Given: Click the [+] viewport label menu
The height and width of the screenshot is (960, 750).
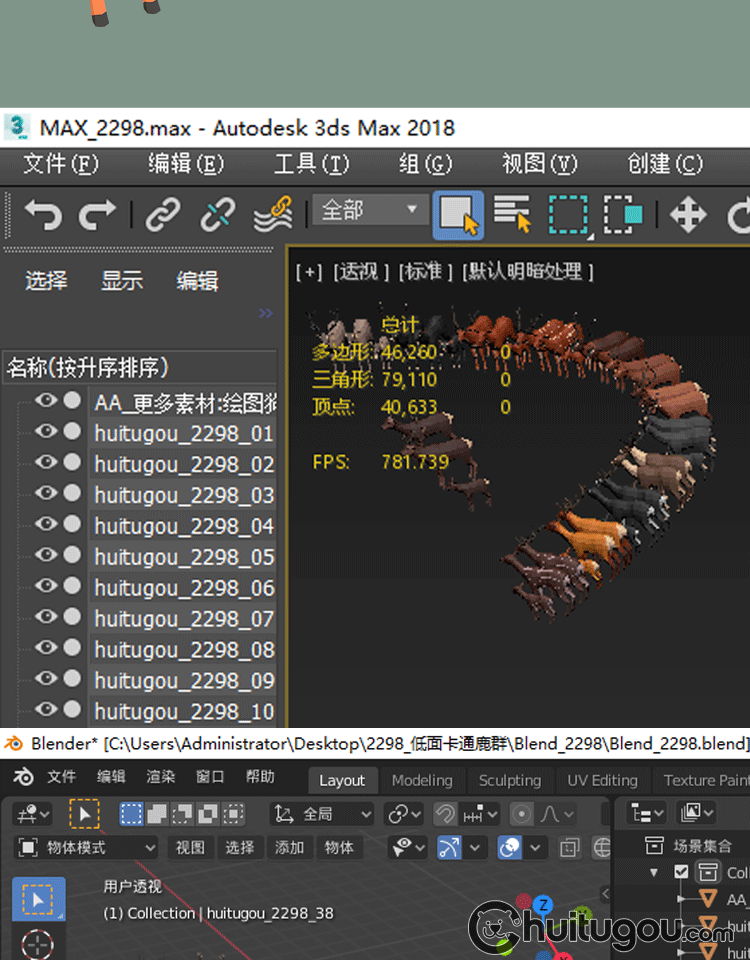Looking at the screenshot, I should click(309, 271).
